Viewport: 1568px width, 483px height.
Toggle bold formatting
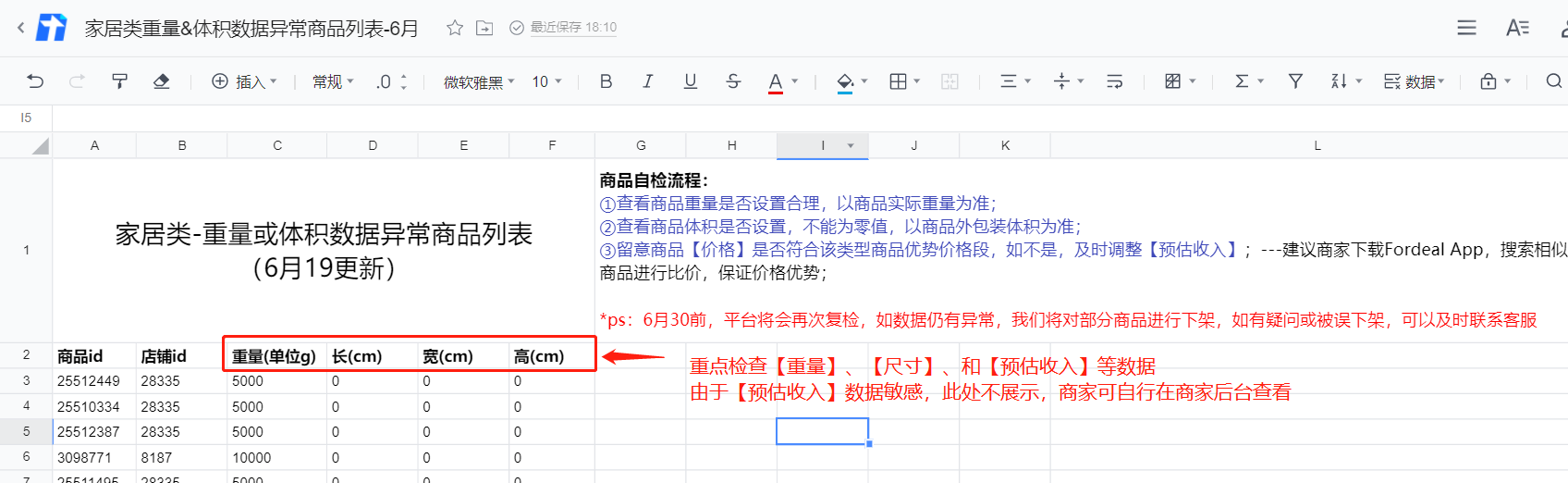[x=606, y=81]
